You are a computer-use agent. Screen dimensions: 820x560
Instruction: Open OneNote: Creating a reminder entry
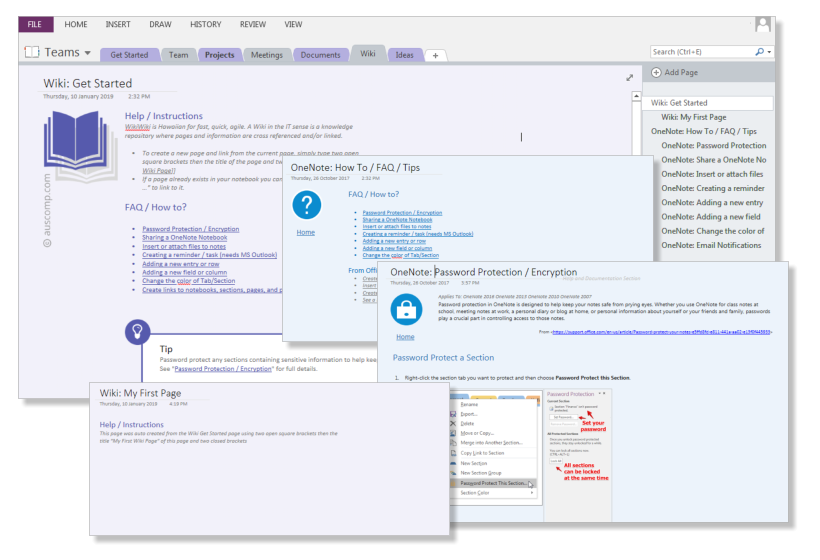pos(713,188)
